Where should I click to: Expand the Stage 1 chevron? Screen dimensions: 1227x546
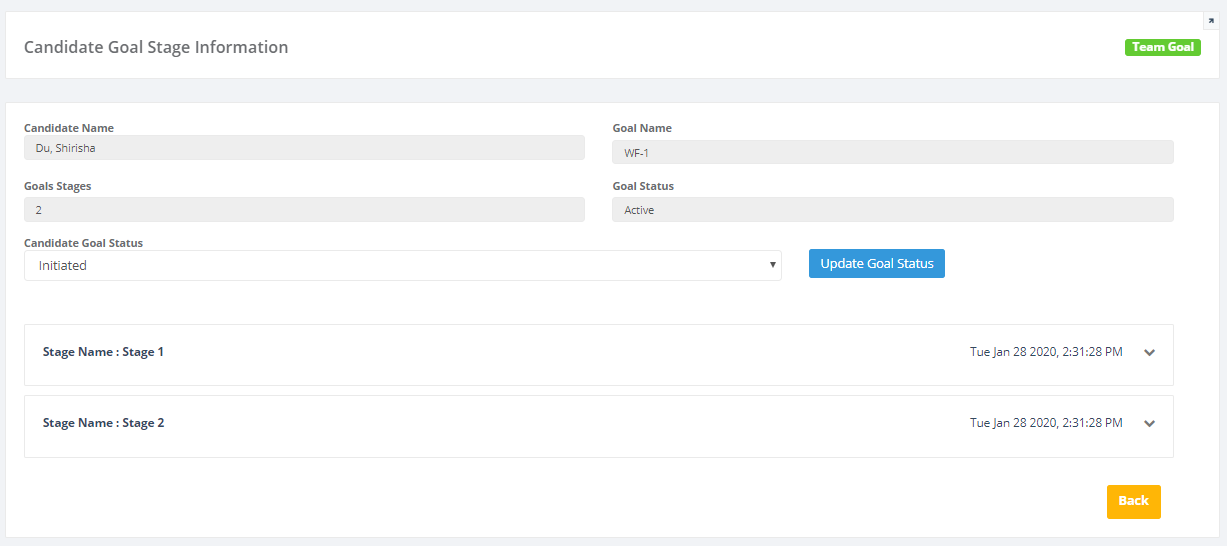tap(1149, 353)
